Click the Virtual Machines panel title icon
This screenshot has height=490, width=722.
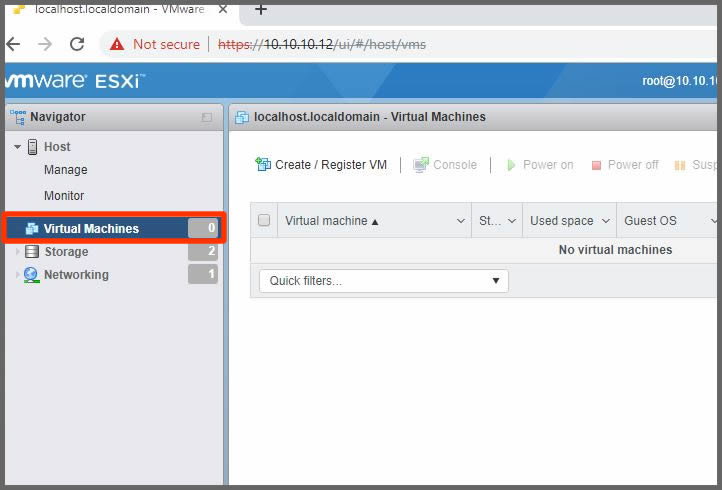tap(242, 117)
